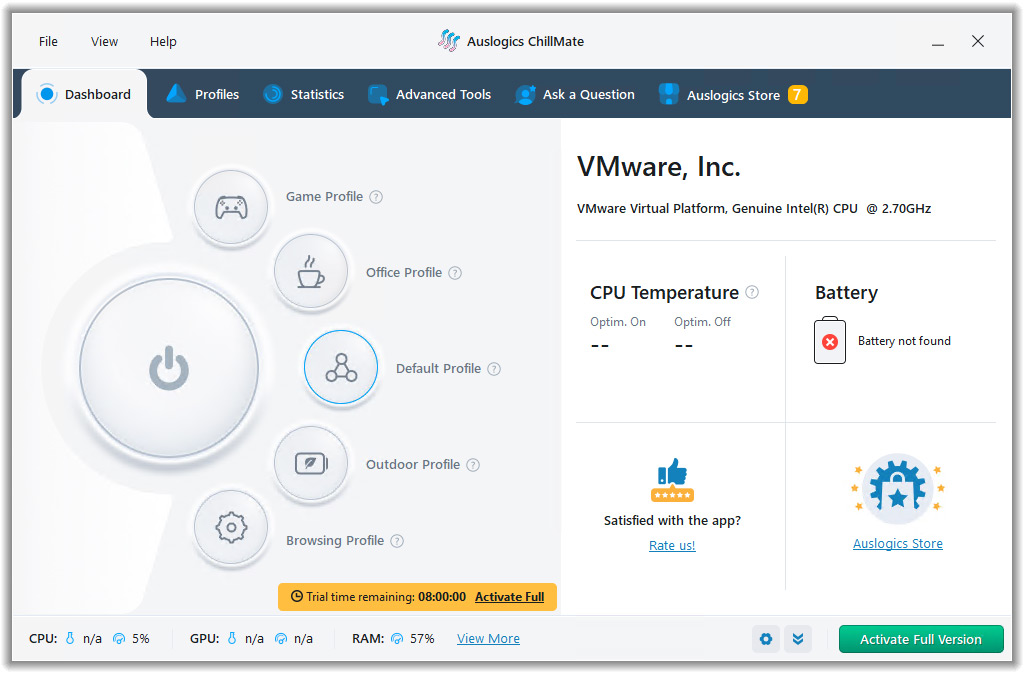Click the Rate us! link
Viewport: 1025px width, 673px height.
(x=672, y=545)
